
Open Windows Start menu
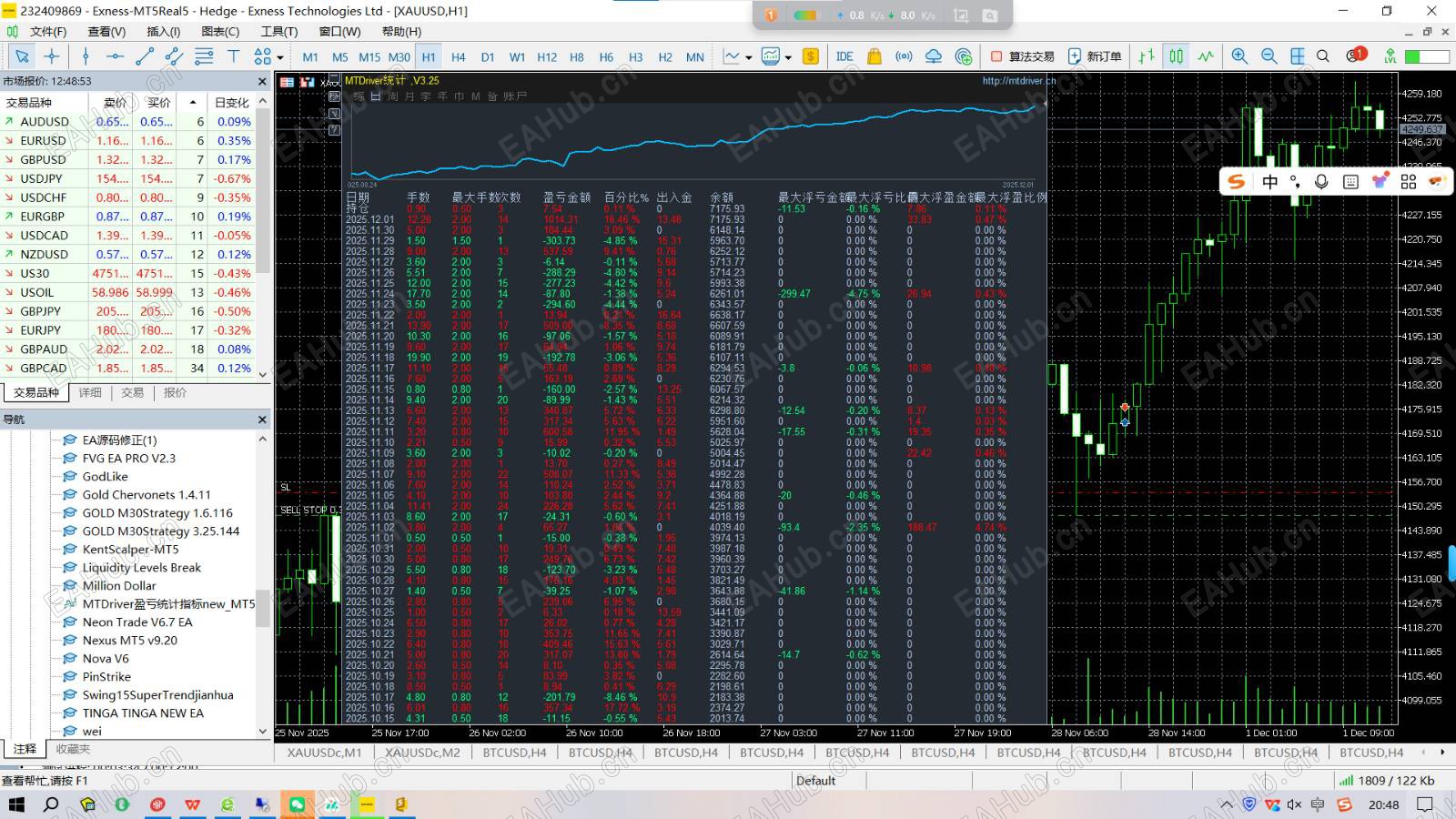tap(16, 804)
